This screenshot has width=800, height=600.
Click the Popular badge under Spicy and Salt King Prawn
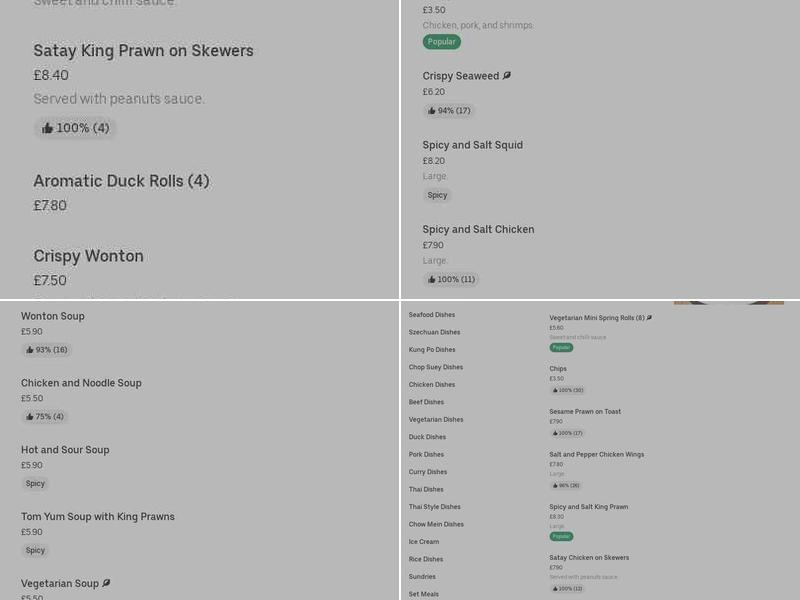[561, 536]
